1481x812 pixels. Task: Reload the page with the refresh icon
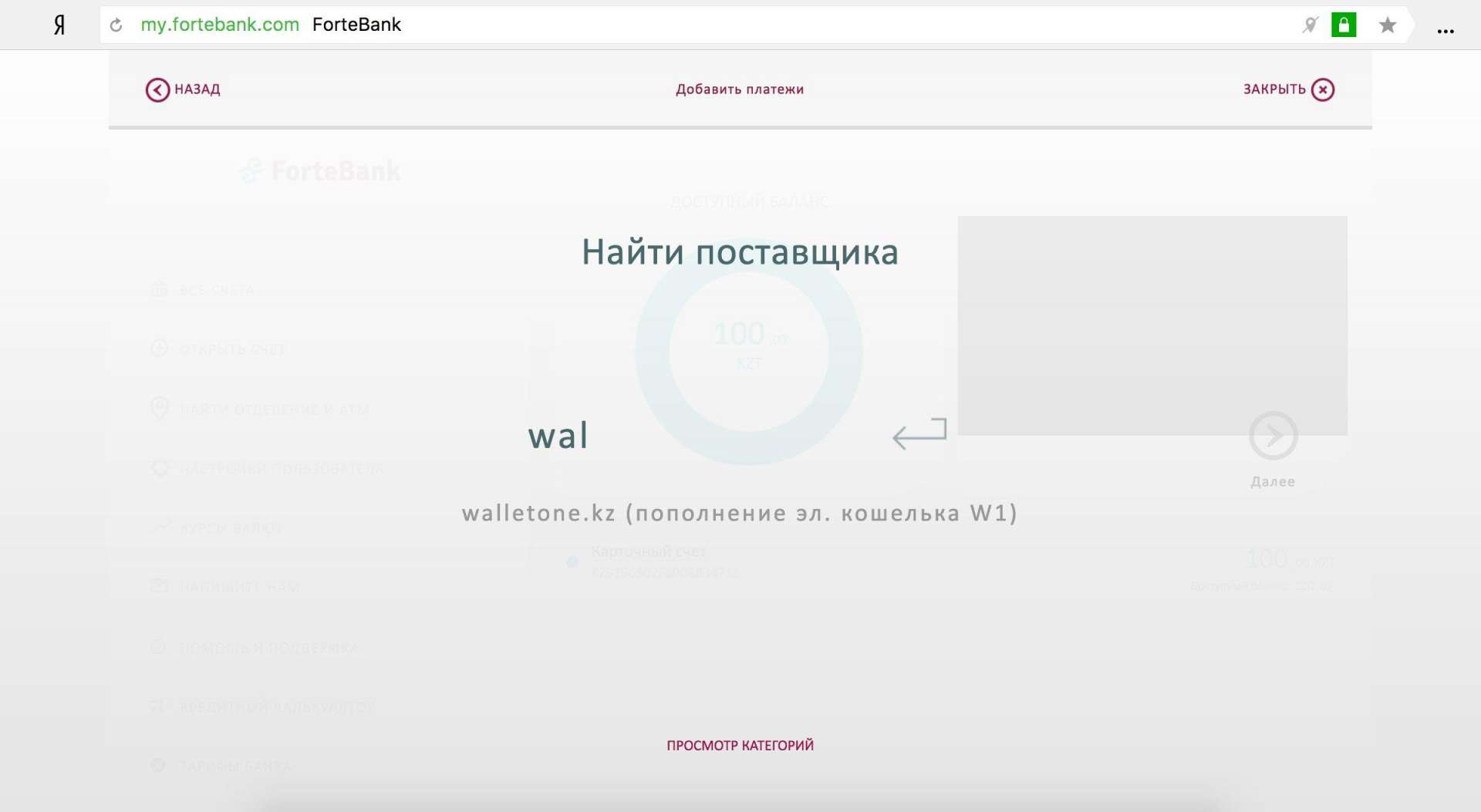point(116,25)
